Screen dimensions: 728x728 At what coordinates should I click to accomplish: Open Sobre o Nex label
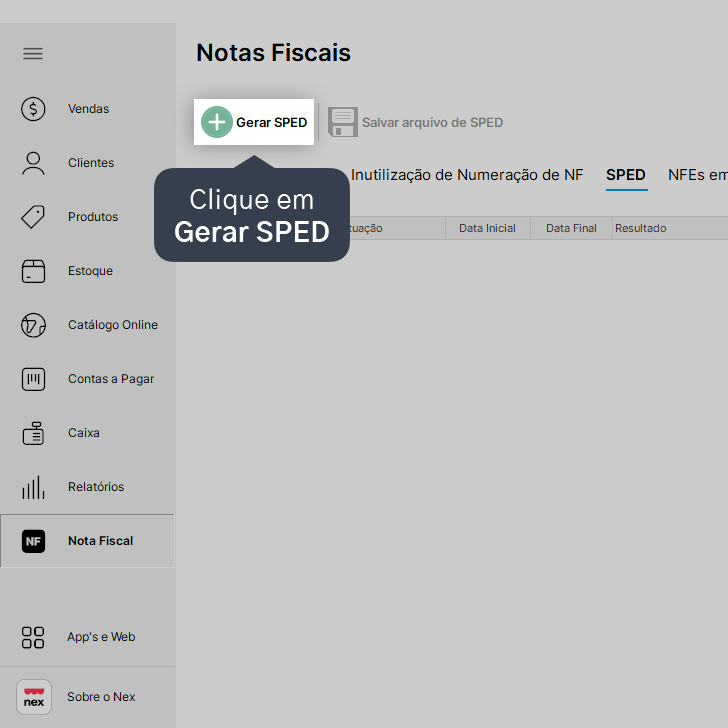click(x=101, y=697)
